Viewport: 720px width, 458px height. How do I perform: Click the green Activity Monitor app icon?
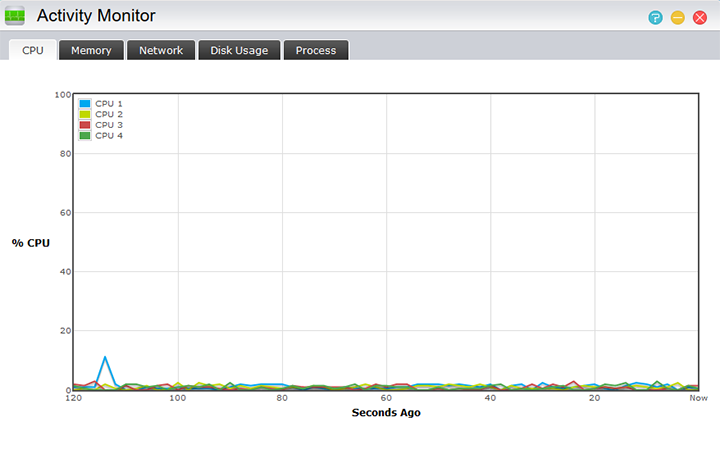point(16,16)
